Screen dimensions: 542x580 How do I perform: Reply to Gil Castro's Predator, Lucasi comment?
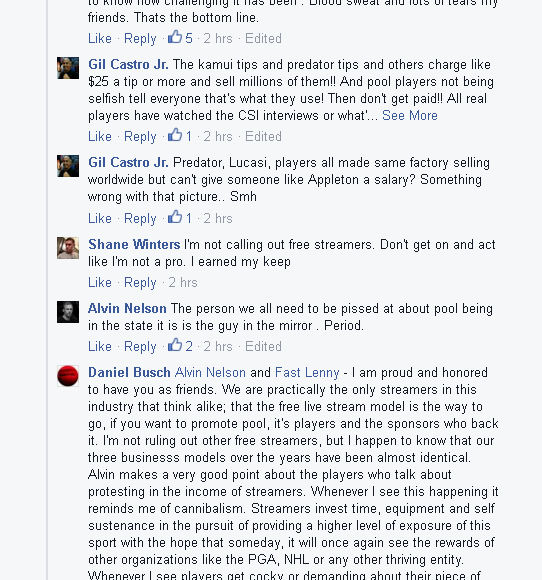tap(140, 219)
